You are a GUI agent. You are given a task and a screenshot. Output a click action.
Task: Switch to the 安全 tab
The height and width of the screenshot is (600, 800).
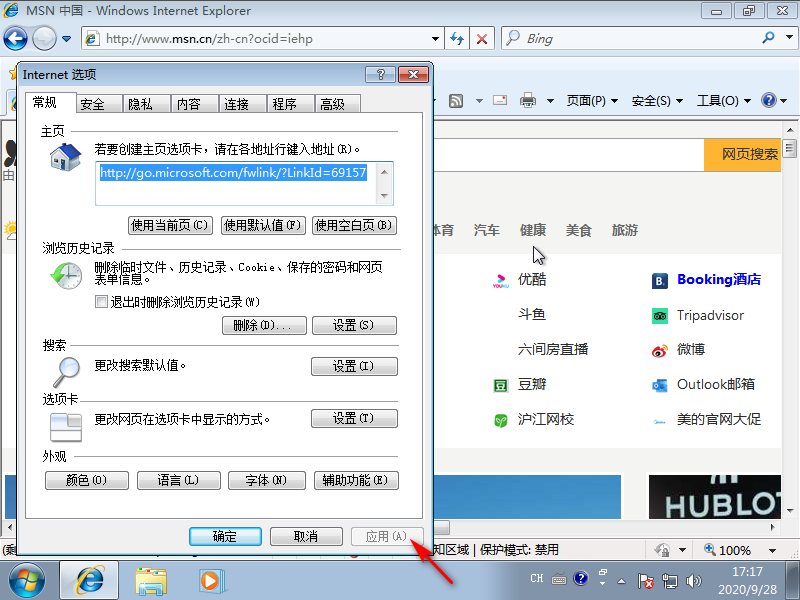(93, 104)
